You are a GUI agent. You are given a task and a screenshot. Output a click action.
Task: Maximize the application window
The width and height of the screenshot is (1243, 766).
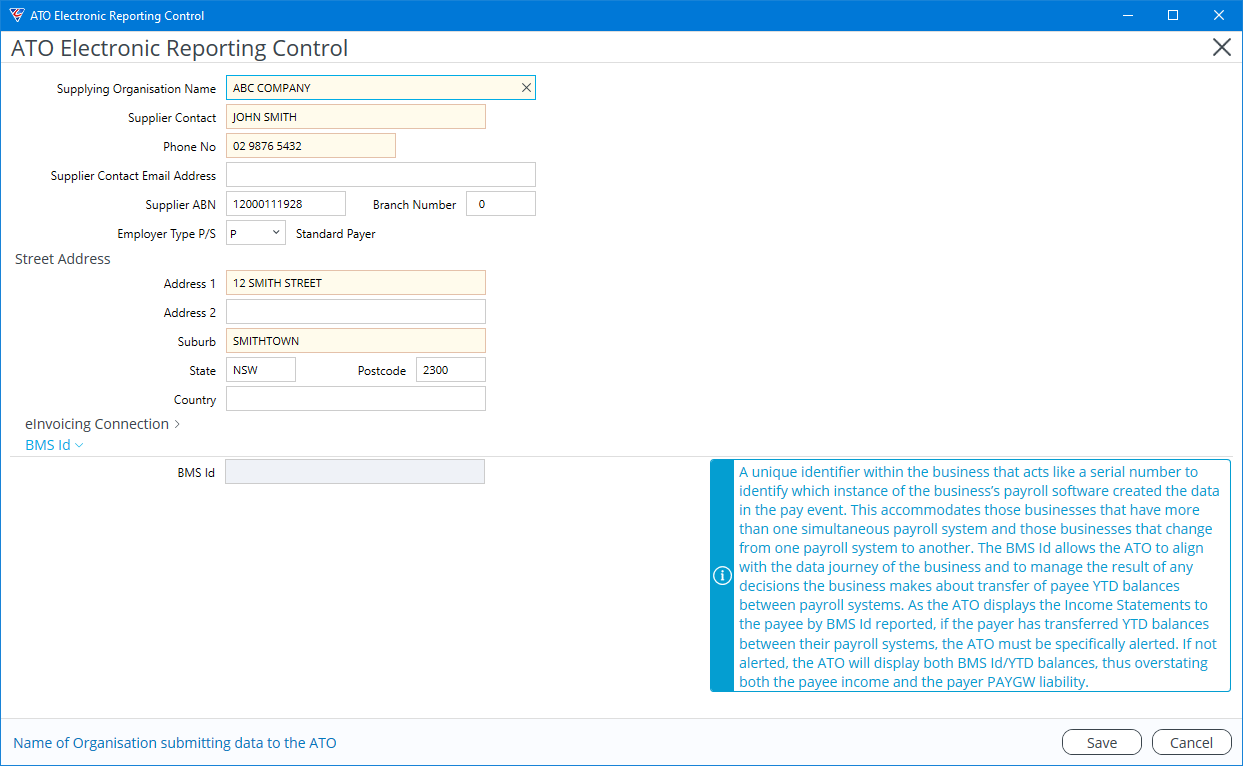coord(1173,15)
